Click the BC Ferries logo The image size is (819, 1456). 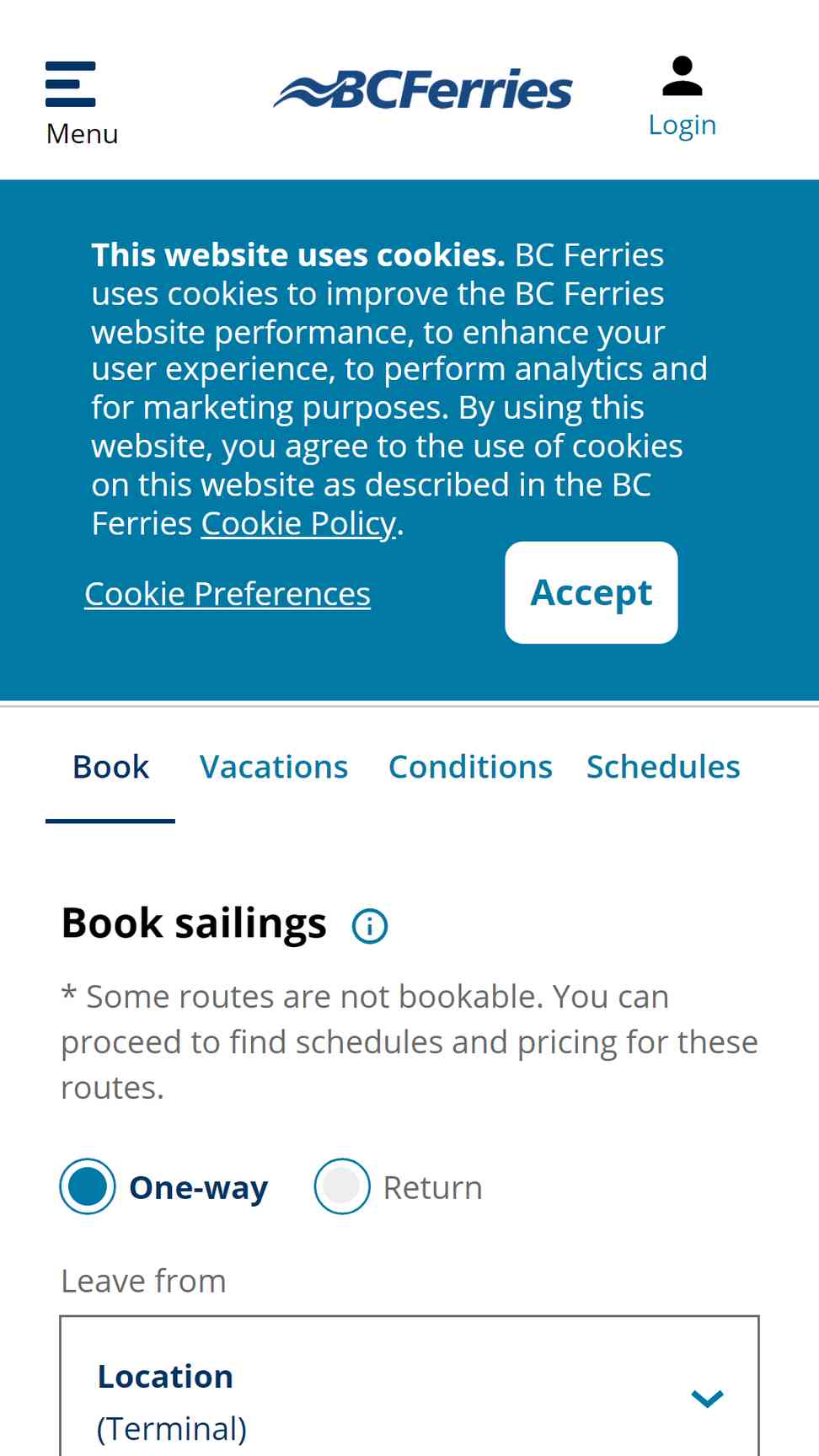point(423,89)
